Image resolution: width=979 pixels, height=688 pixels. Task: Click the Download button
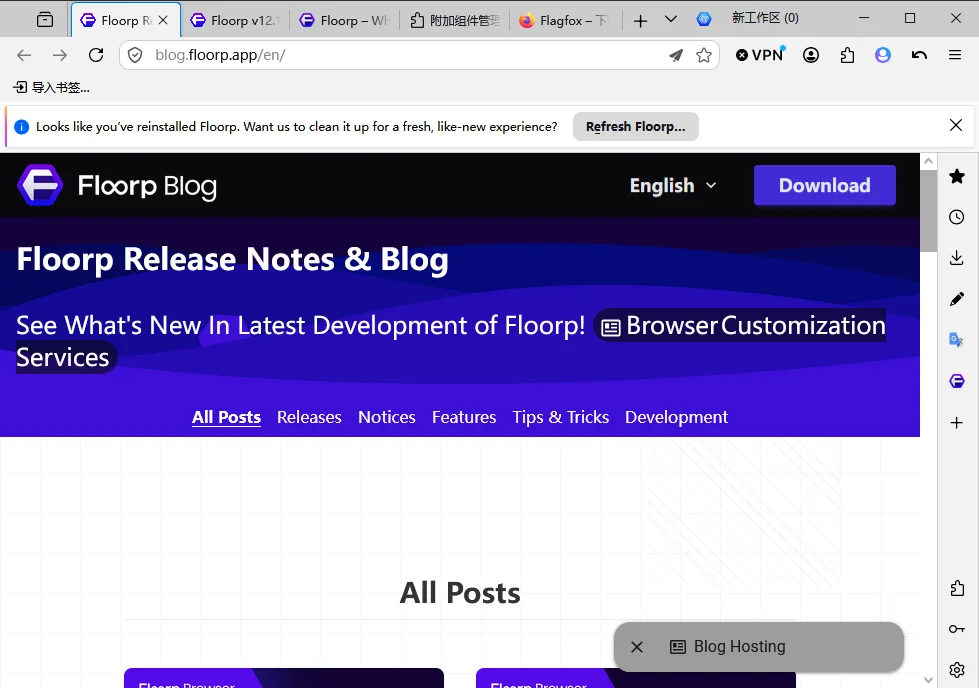coord(824,185)
